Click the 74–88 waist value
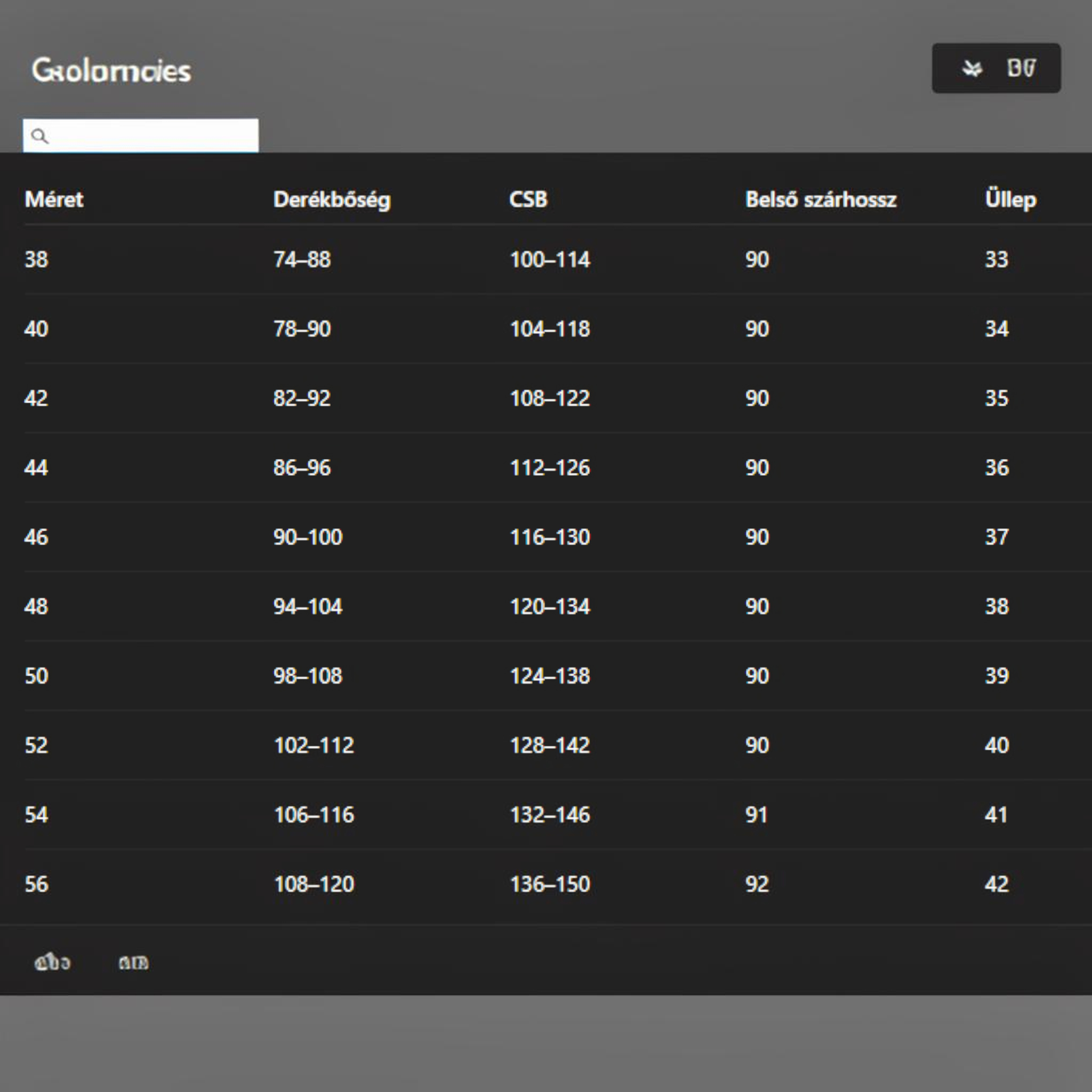The width and height of the screenshot is (1092, 1092). click(x=302, y=260)
